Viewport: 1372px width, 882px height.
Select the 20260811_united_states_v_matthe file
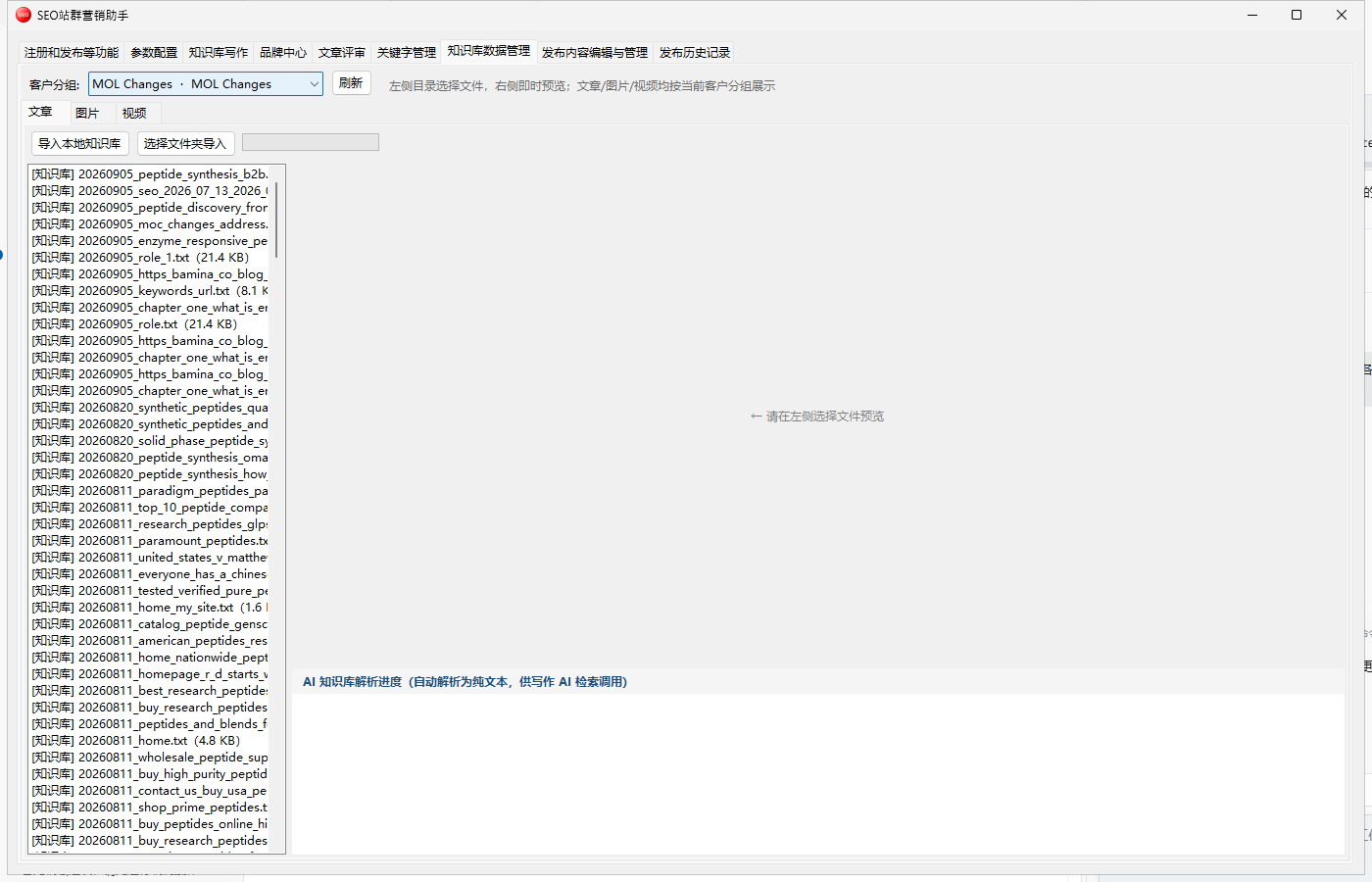tap(149, 558)
